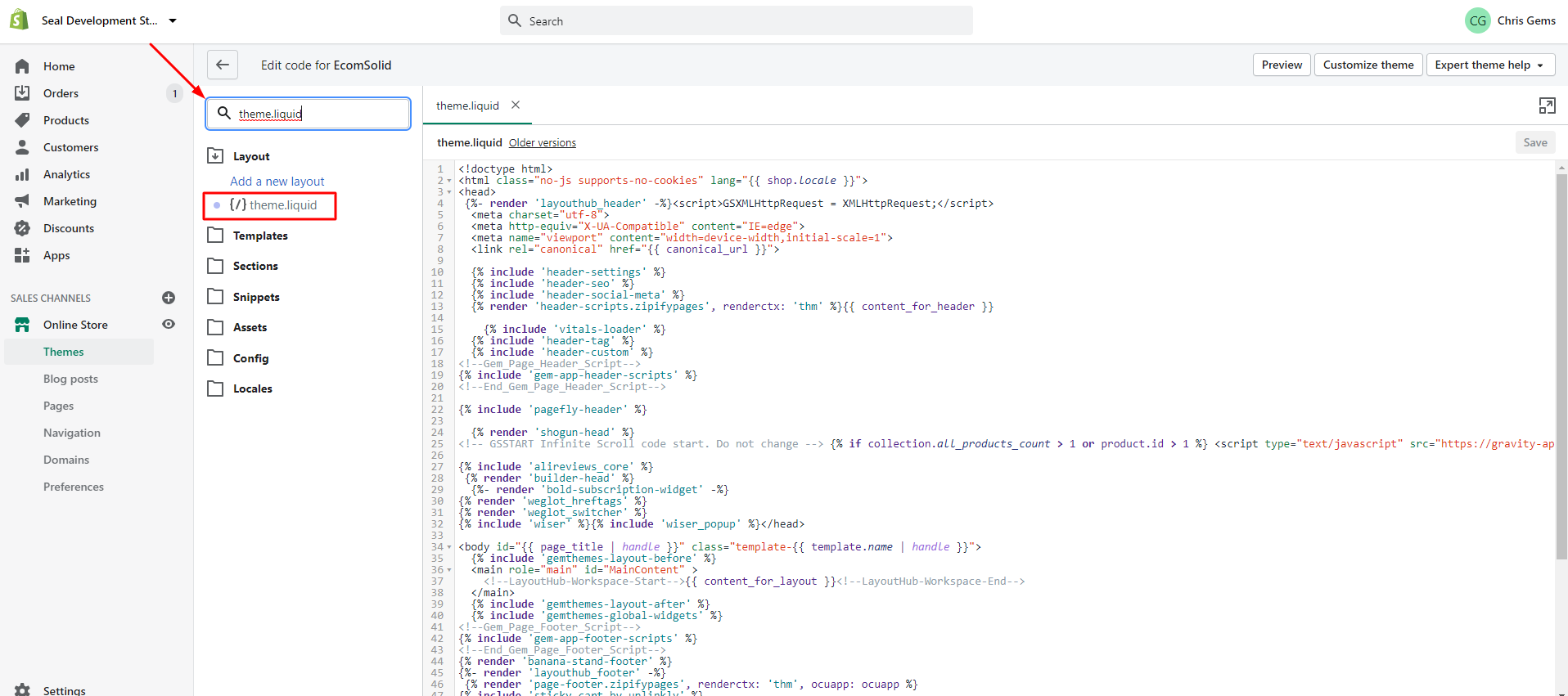
Task: Focus the theme.liquid file search field
Action: 308,114
